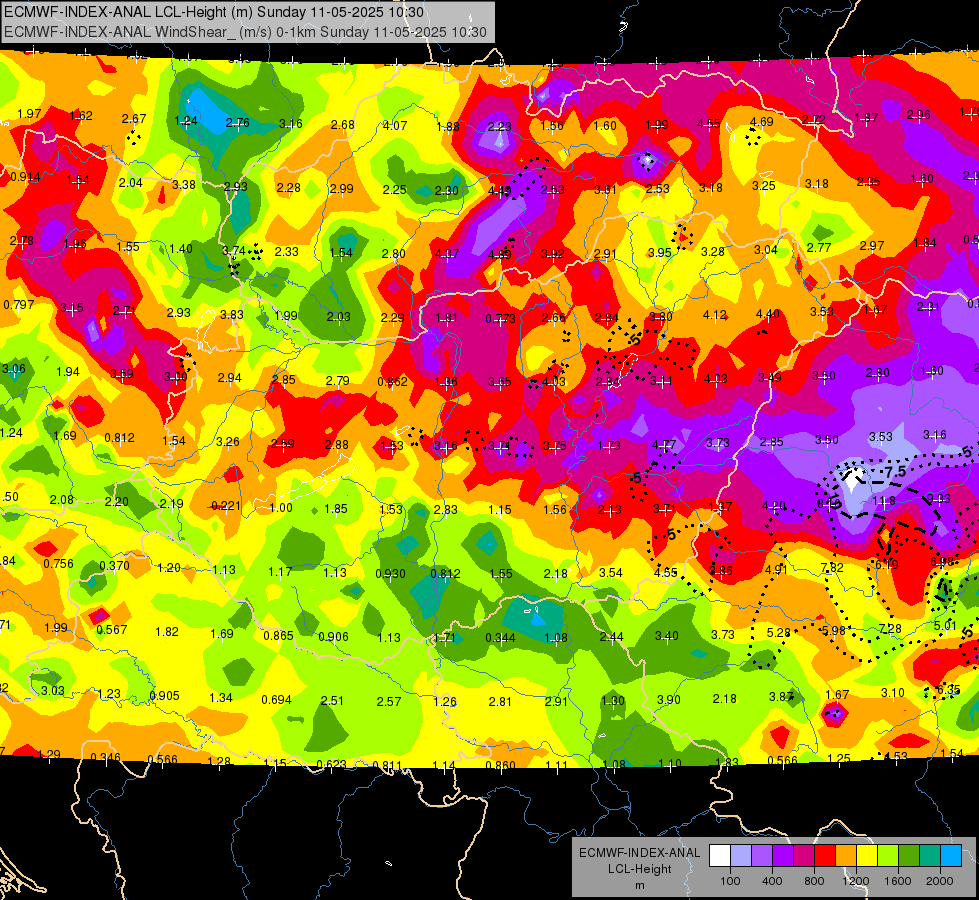Click the legend unit label 'm'
979x900 pixels.
coord(639,885)
